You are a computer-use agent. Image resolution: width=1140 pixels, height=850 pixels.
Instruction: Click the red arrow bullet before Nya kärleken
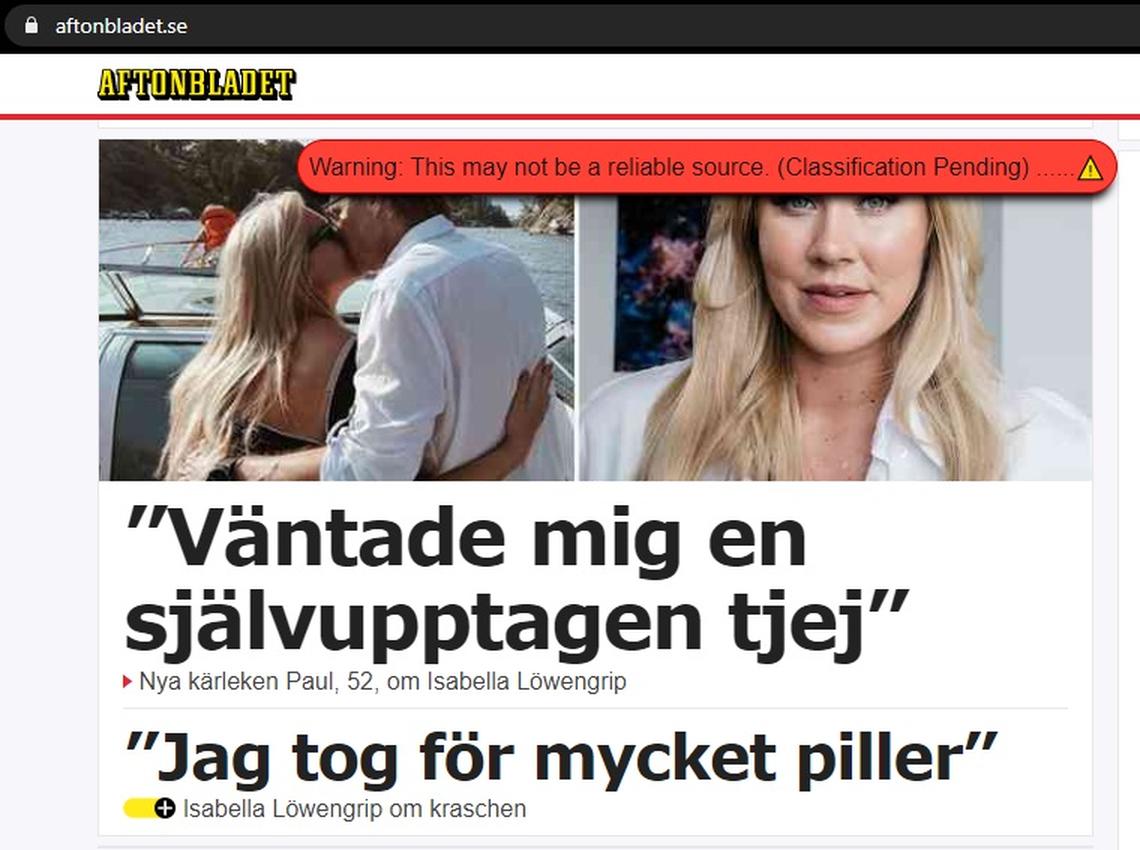127,681
